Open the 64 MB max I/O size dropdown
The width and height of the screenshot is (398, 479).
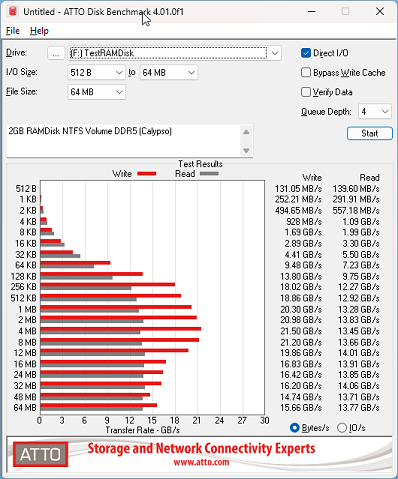pyautogui.click(x=169, y=72)
